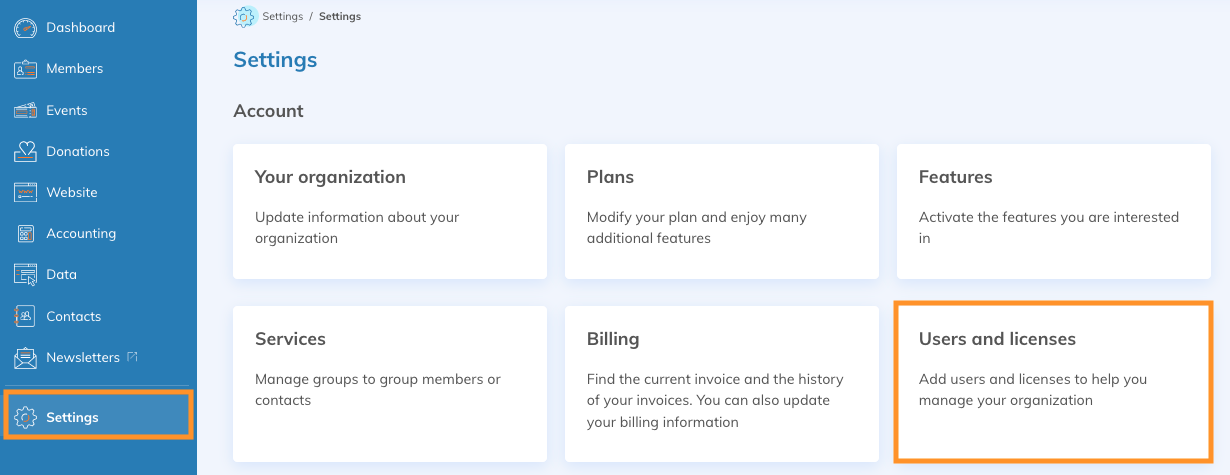The image size is (1230, 475).
Task: Click the Dashboard gauge icon in sidebar
Action: (25, 28)
